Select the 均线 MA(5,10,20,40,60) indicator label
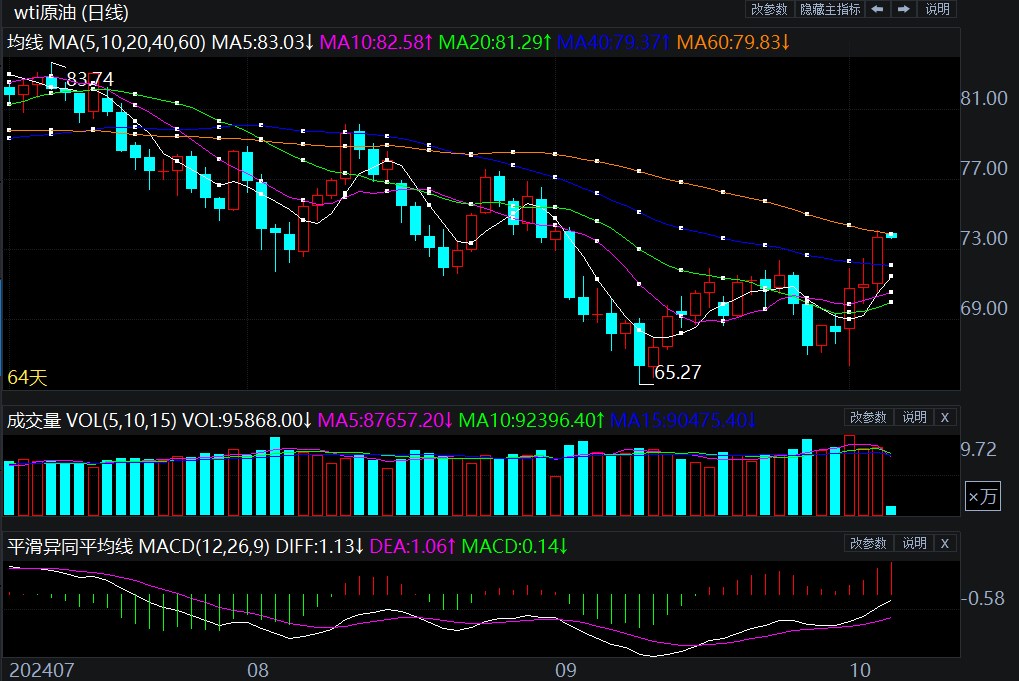 [106, 43]
